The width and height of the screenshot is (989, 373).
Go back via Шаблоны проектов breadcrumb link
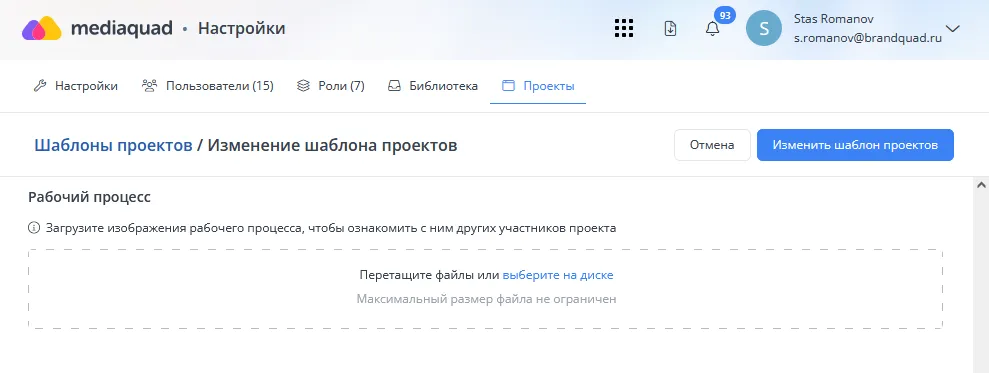[x=114, y=146]
